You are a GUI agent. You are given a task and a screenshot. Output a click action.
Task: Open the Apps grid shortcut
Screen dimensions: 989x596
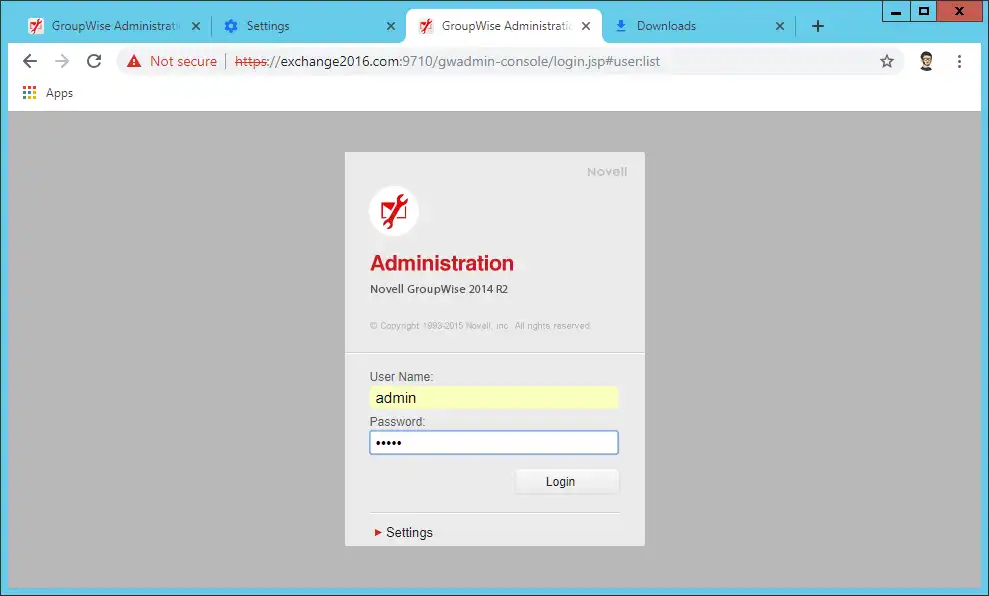point(30,93)
